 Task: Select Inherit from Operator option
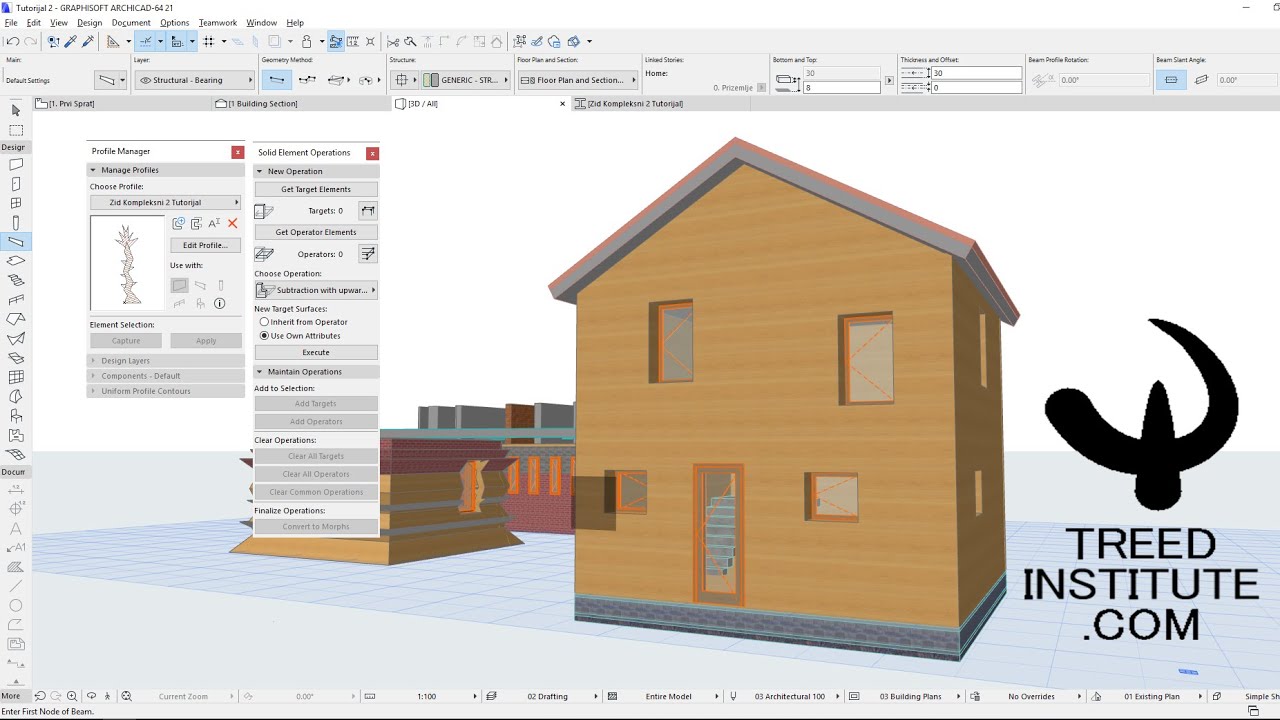[303, 322]
